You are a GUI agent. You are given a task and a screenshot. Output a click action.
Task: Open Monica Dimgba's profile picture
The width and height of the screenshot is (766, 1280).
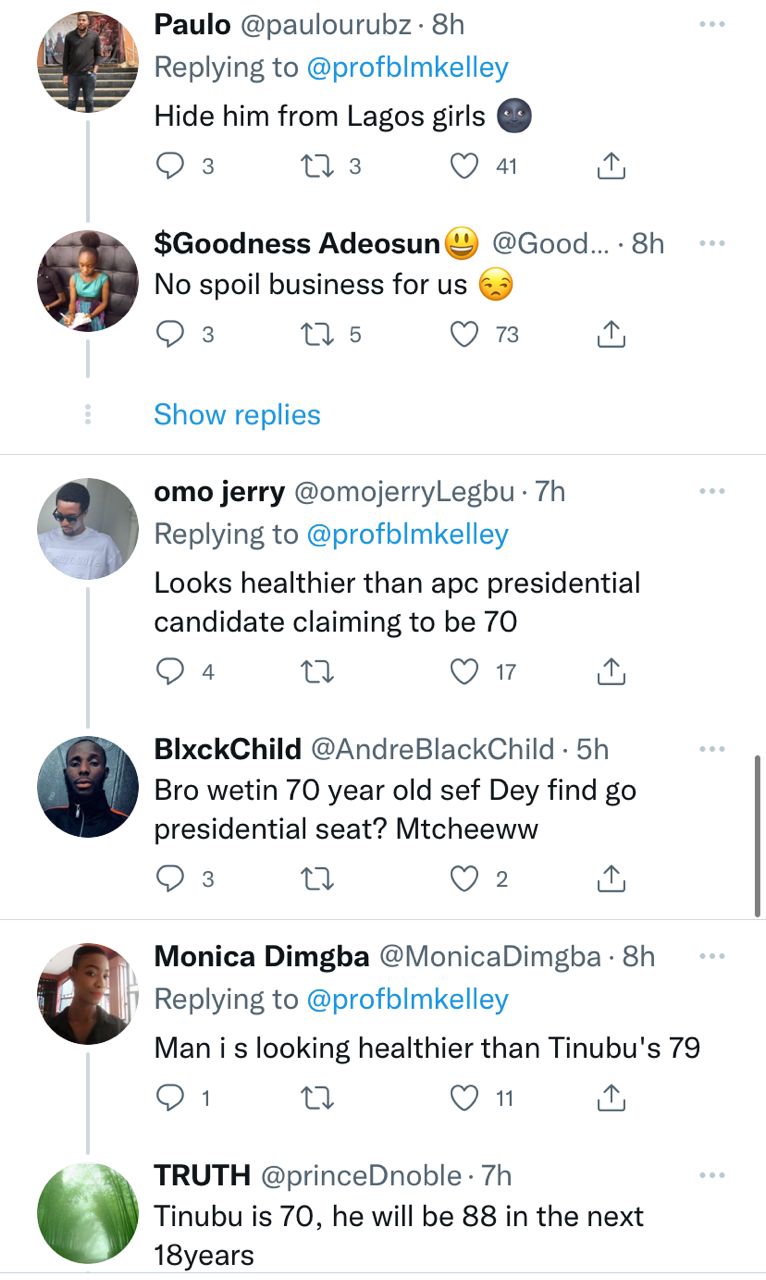pos(87,993)
